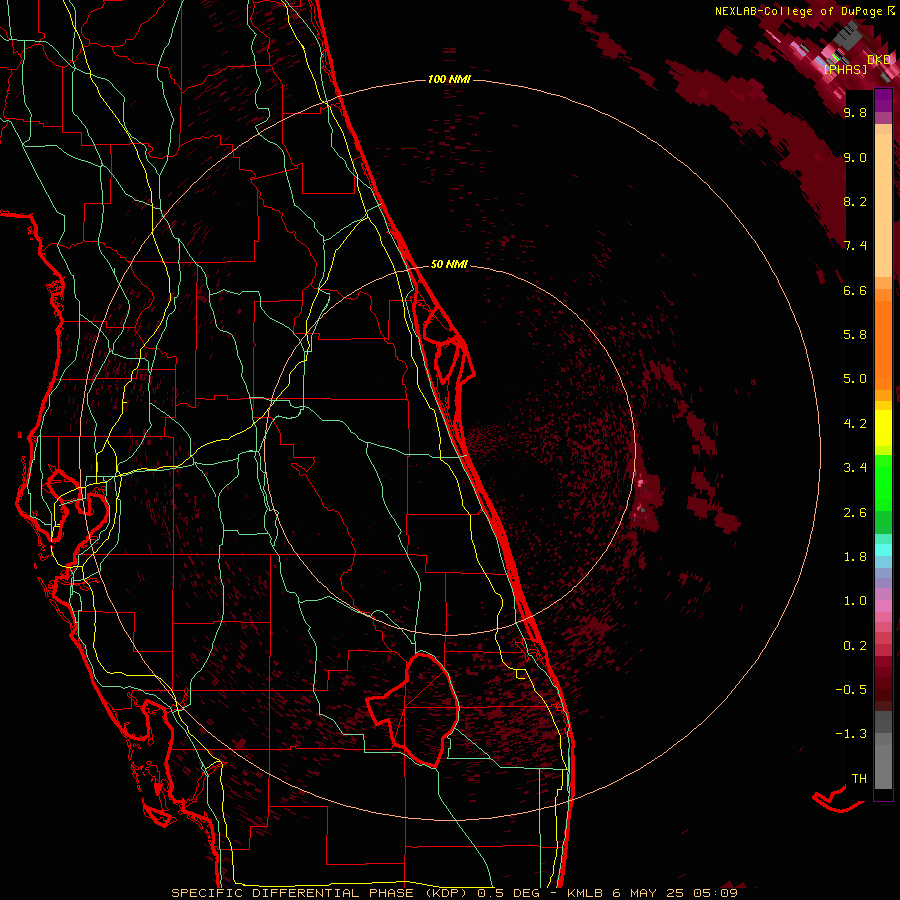Screen dimensions: 900x900
Task: Click the 4.2 value on the scale
Action: coord(855,424)
